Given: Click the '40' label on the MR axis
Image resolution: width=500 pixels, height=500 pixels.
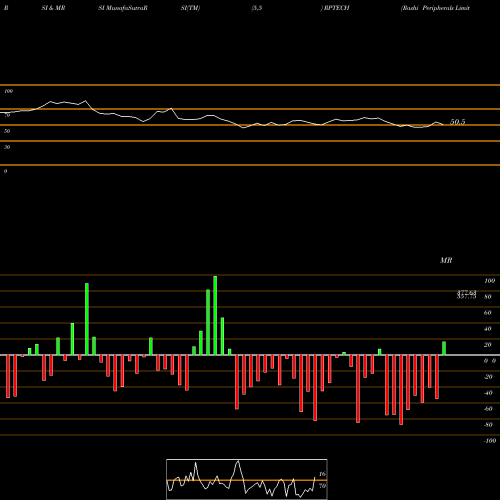Looking at the screenshot, I should pyautogui.click(x=488, y=329).
